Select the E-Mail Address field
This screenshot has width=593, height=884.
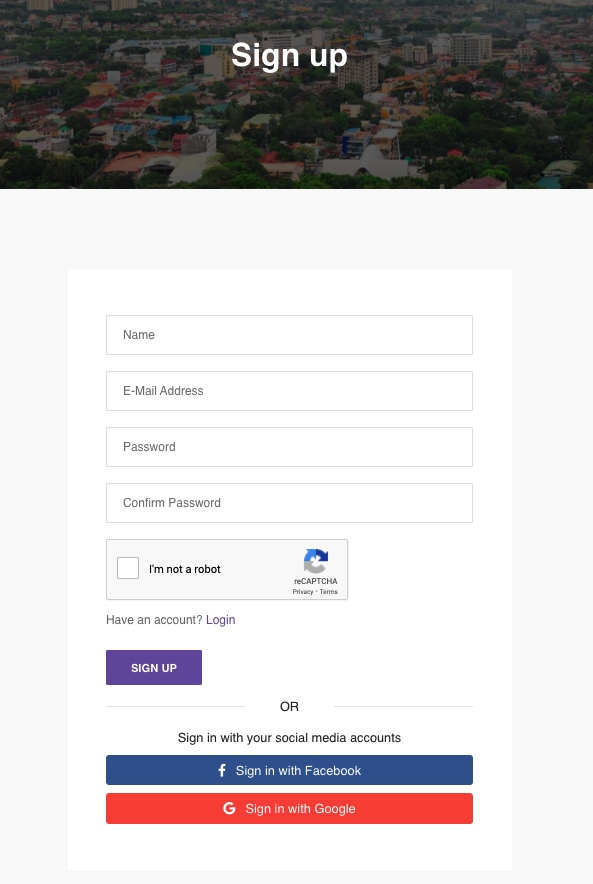click(x=289, y=391)
